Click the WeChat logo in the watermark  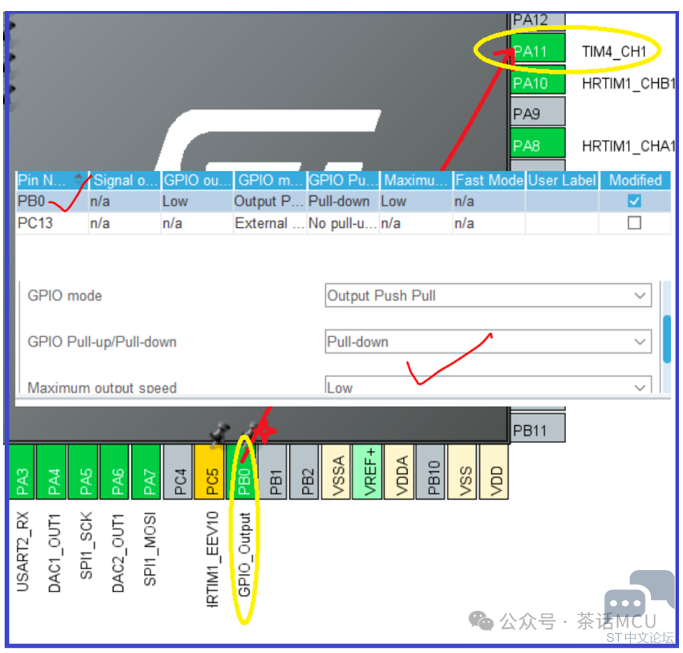(482, 621)
